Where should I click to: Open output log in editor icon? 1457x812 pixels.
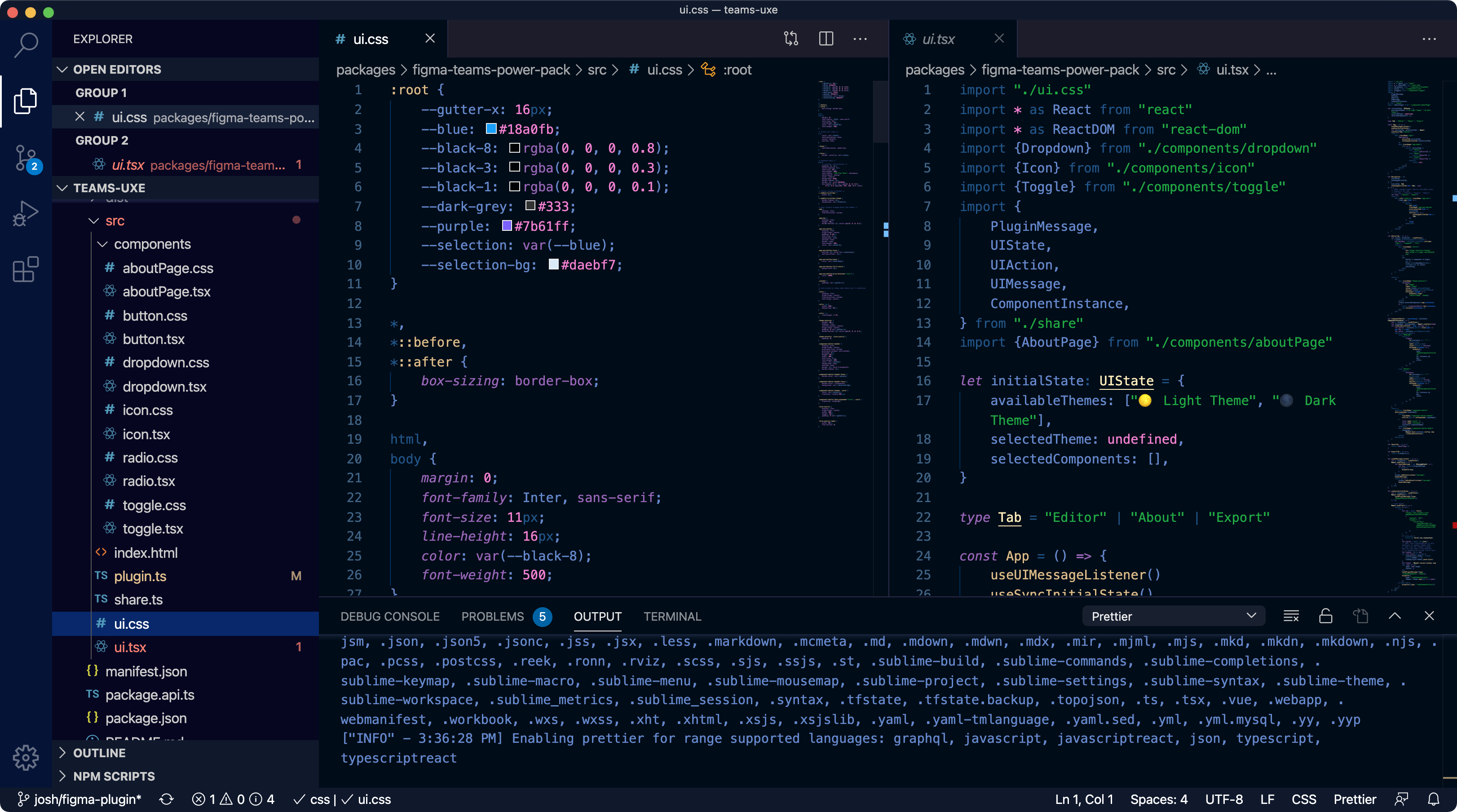[x=1360, y=616]
